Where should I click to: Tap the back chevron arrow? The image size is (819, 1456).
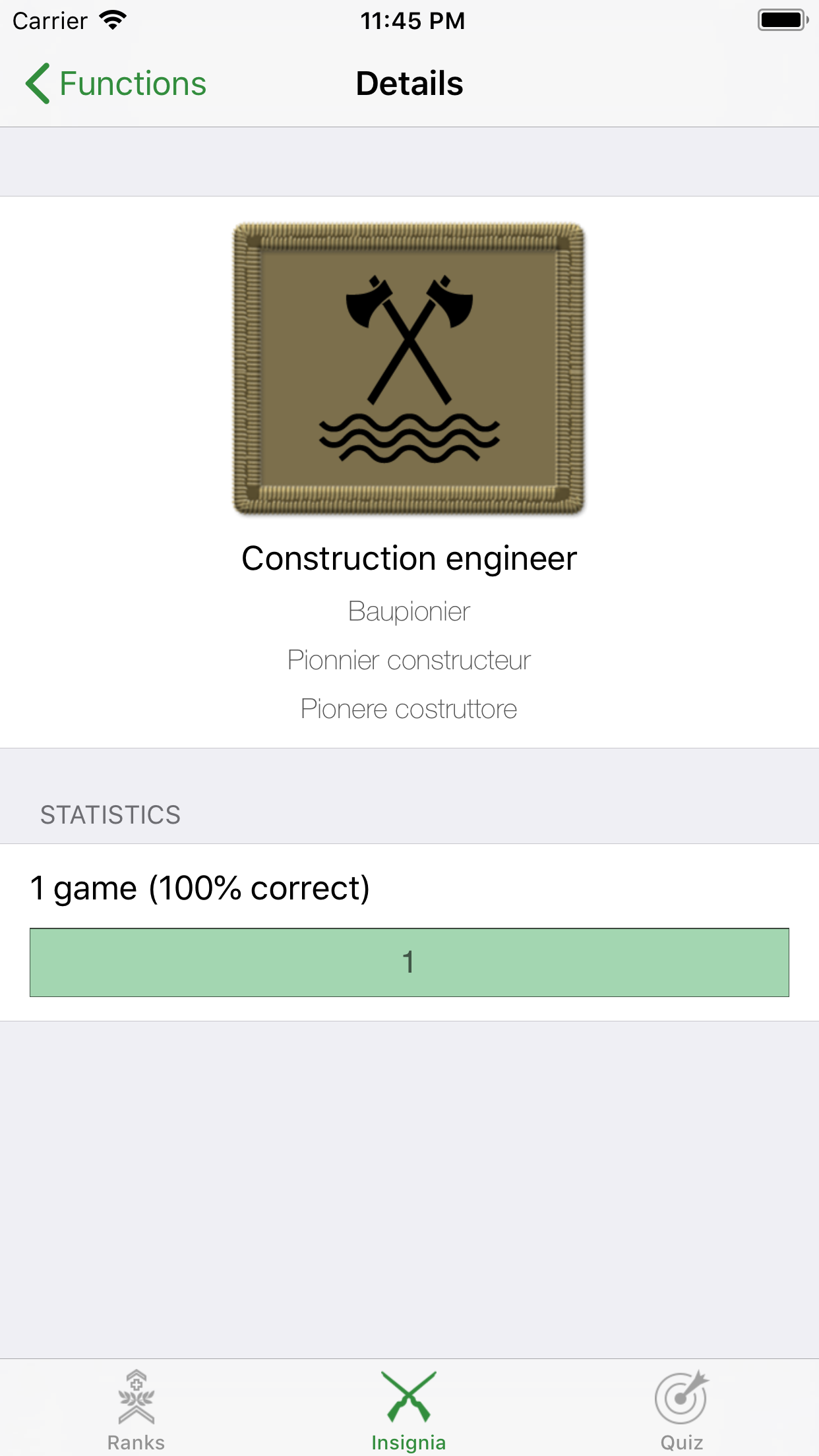click(x=38, y=84)
